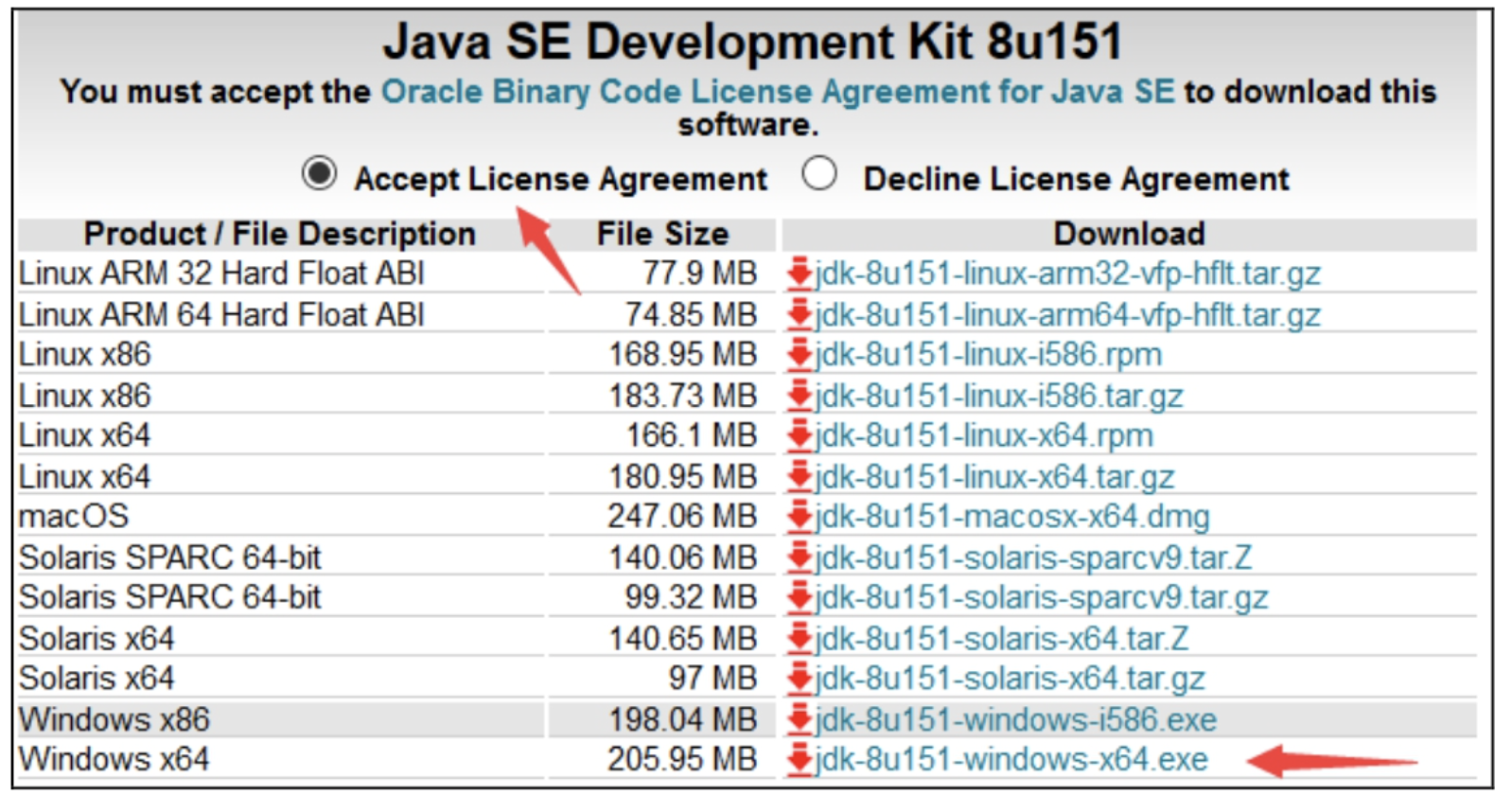Image resolution: width=1512 pixels, height=795 pixels.
Task: Open Oracle Binary Code License Agreement link
Action: click(x=778, y=92)
